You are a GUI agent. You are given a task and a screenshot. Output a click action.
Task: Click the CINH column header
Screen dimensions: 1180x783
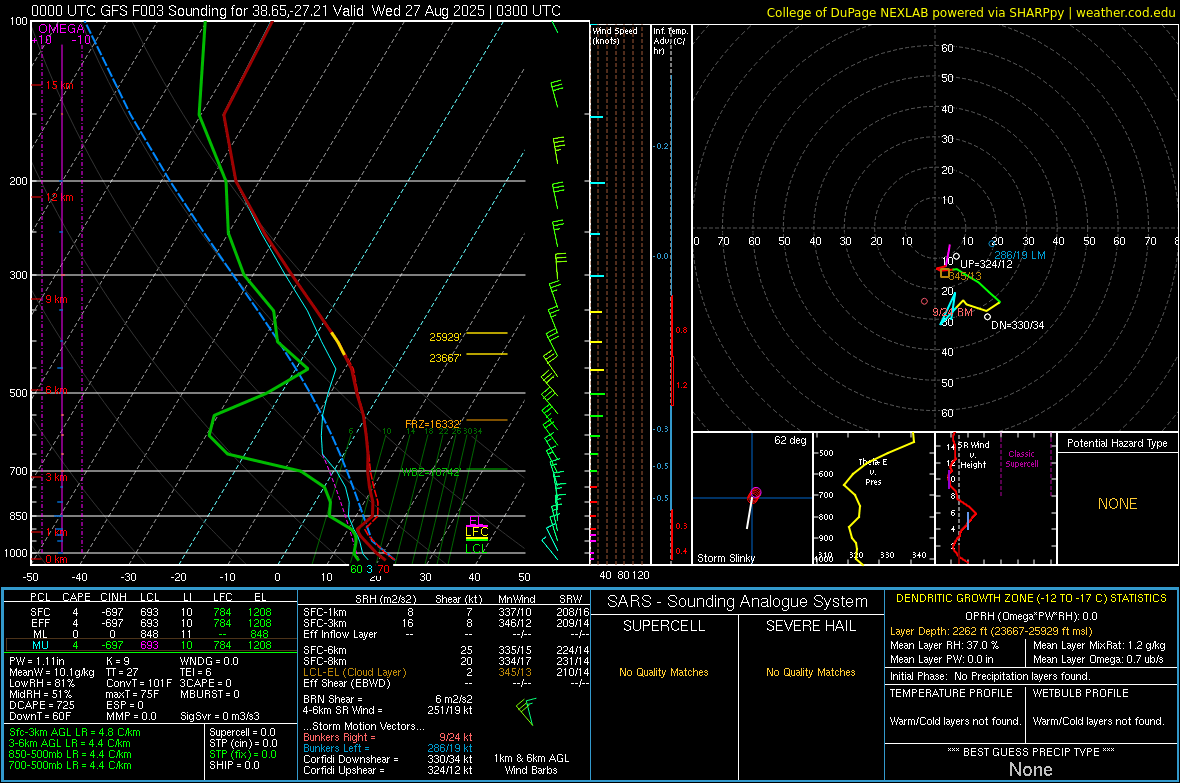tap(114, 597)
